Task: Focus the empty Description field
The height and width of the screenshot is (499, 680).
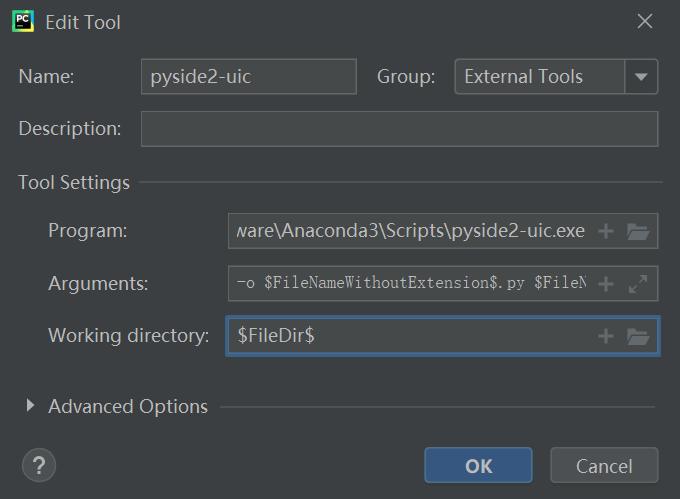Action: (399, 129)
